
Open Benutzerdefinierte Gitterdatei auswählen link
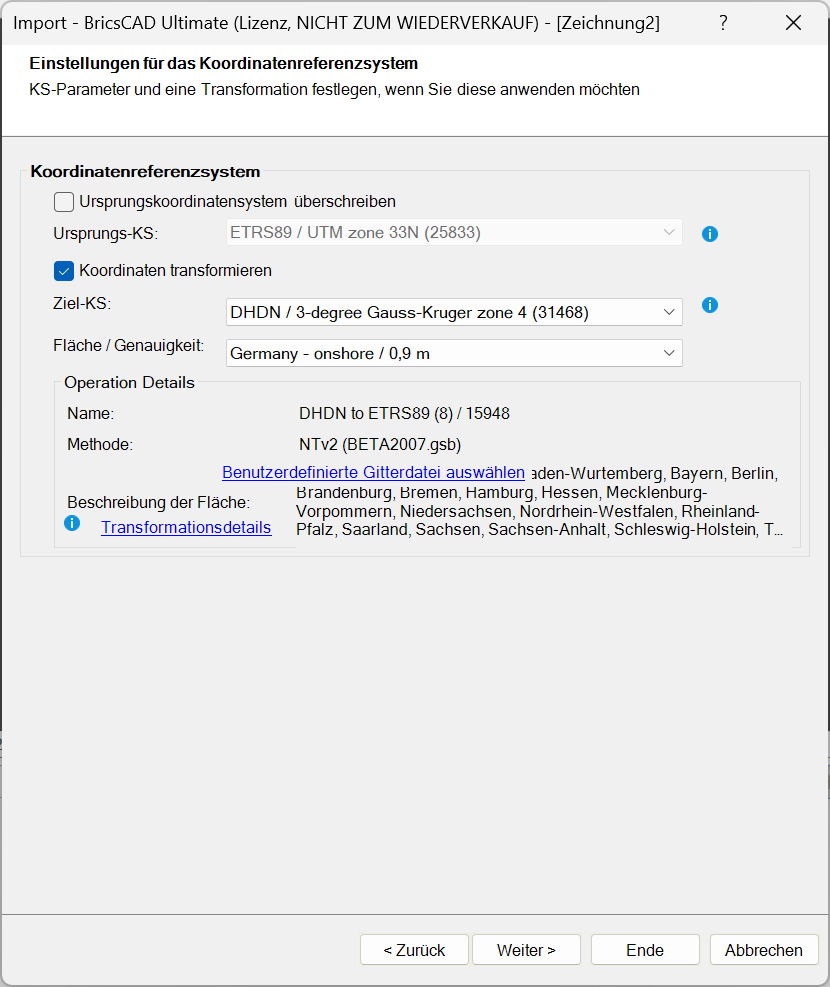372,472
